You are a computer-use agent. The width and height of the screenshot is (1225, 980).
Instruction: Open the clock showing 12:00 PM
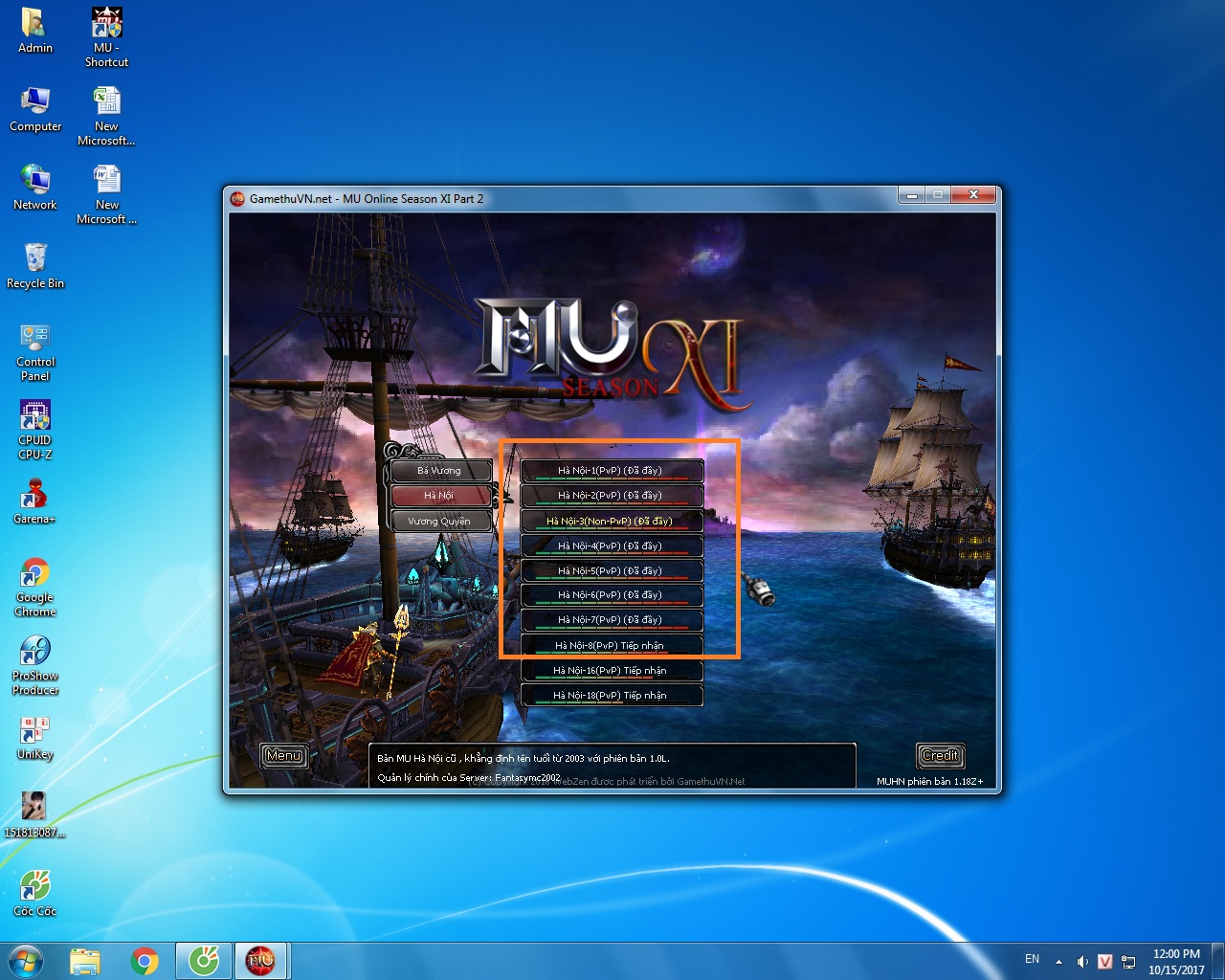(x=1176, y=961)
